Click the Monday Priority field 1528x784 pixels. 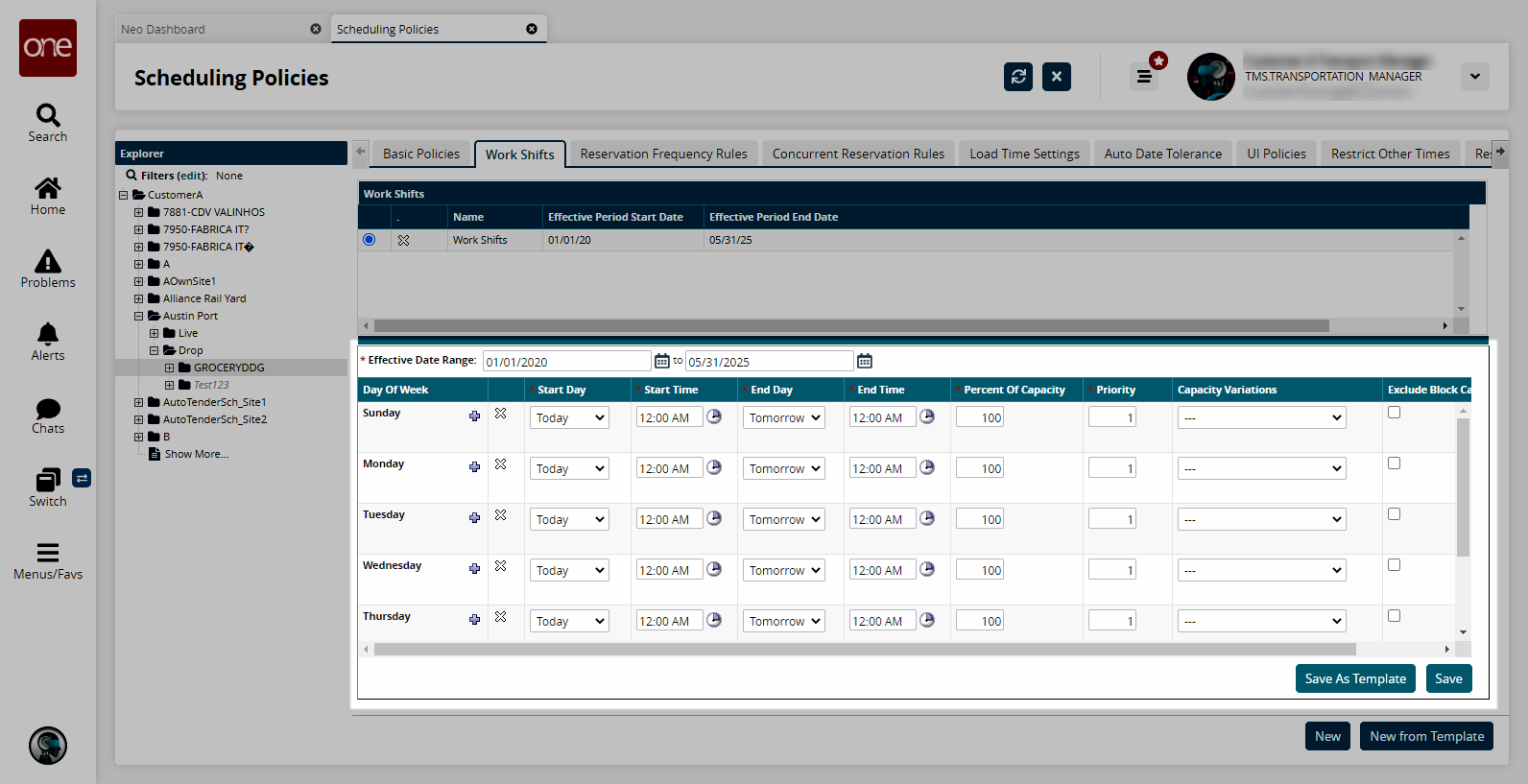1112,468
